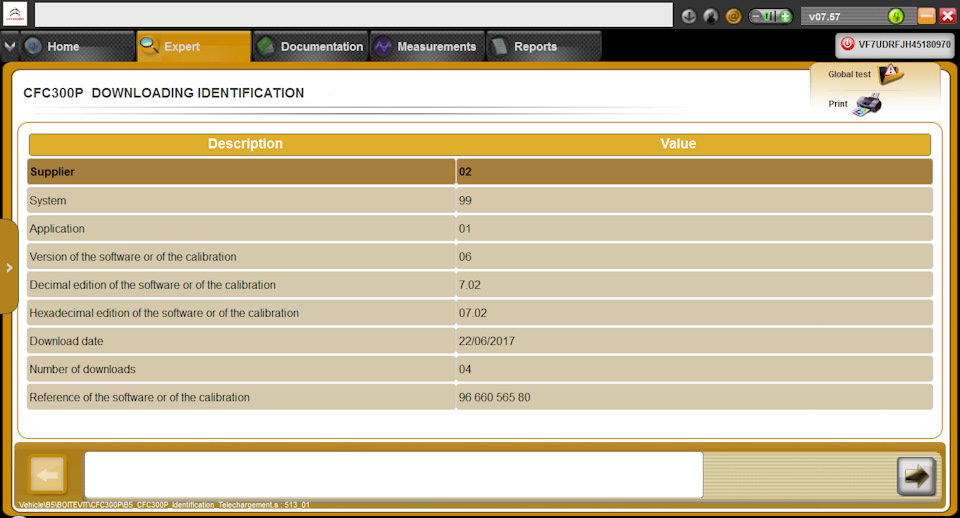Select the Hexadecimal edition row
The image size is (960, 518).
(480, 313)
